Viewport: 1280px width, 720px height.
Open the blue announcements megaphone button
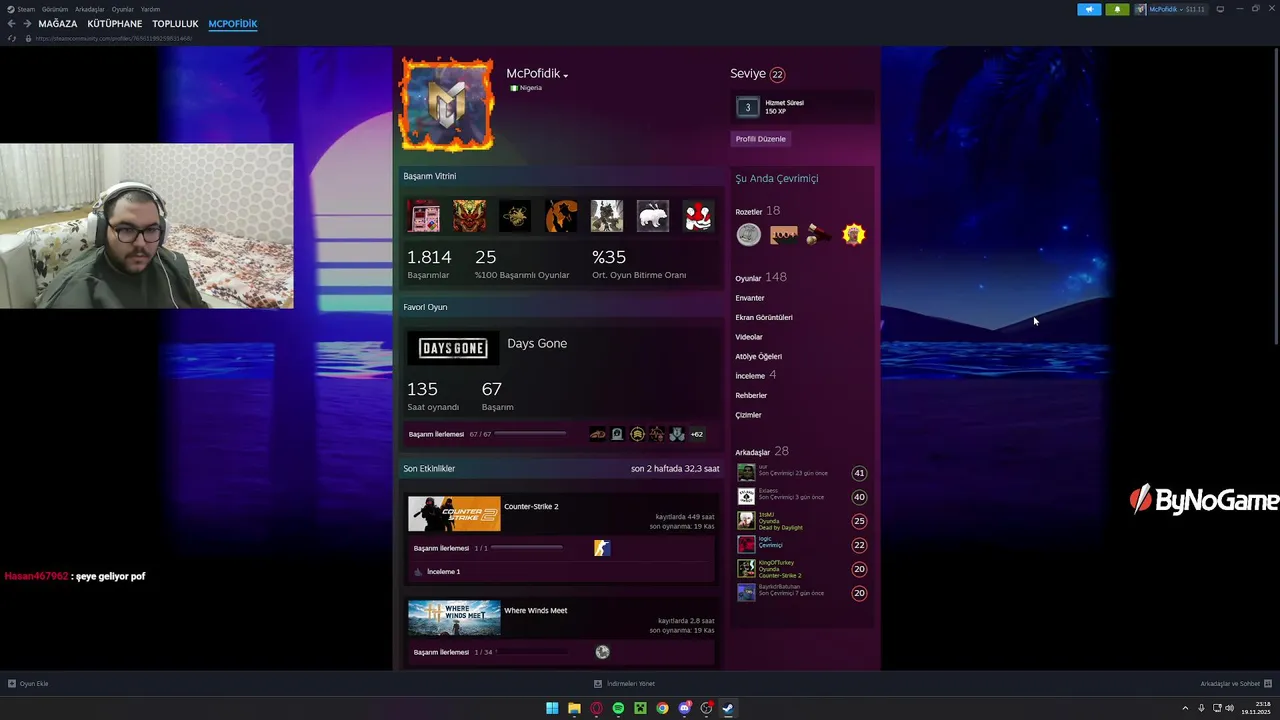point(1089,9)
